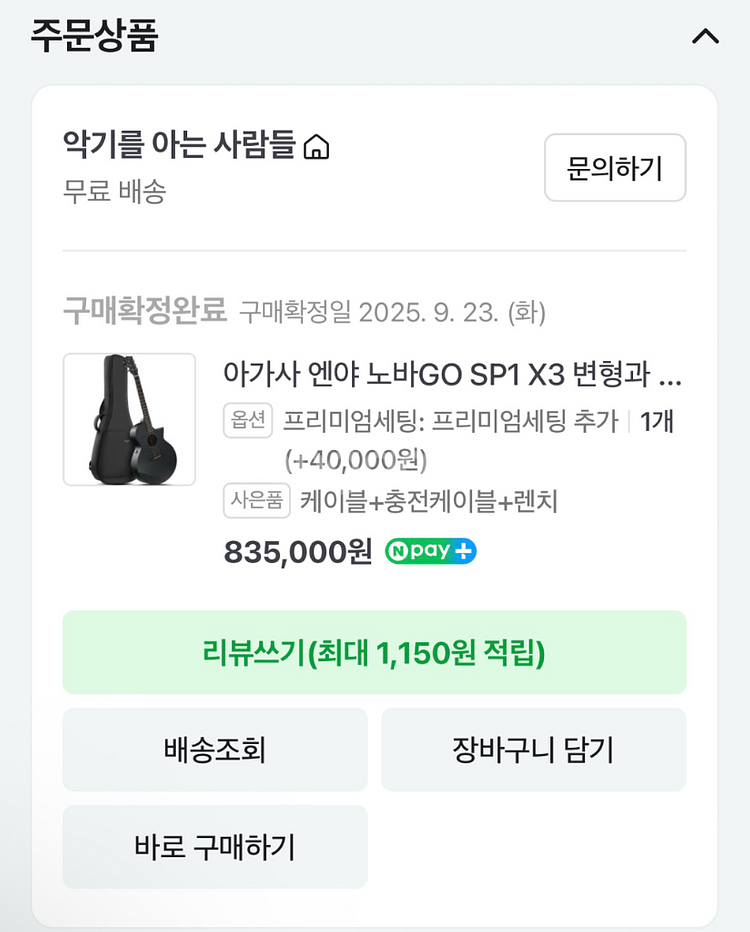Open the 아가사 엔야 노바GO product title

(452, 375)
